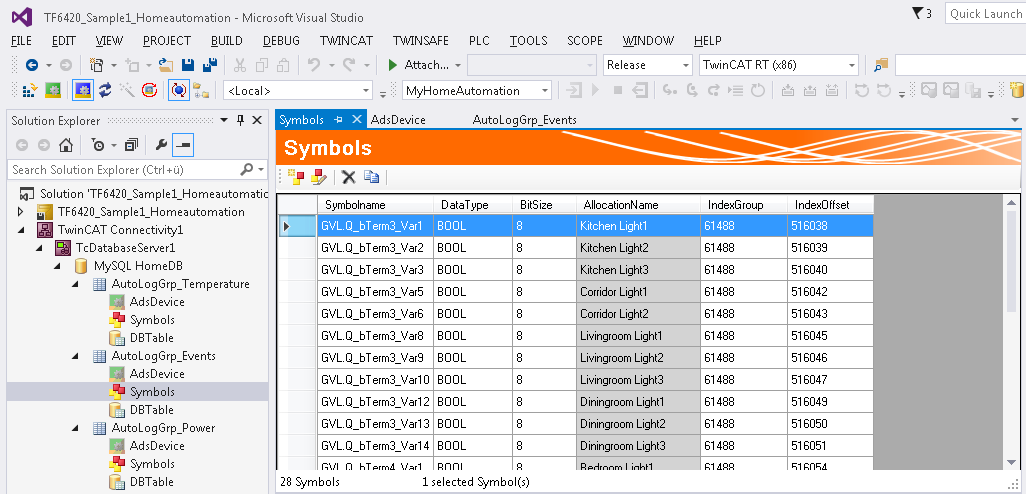Viewport: 1026px width, 494px height.
Task: Click the TcDatabaseServer1 tree item
Action: 125,248
